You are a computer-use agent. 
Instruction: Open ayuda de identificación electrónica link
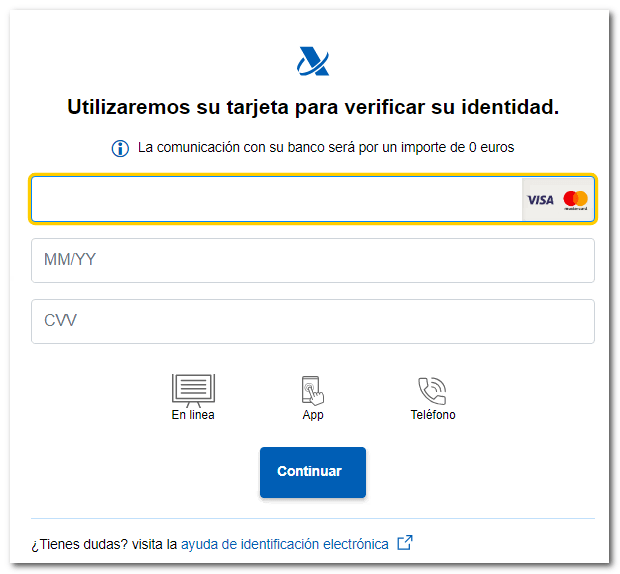click(285, 544)
